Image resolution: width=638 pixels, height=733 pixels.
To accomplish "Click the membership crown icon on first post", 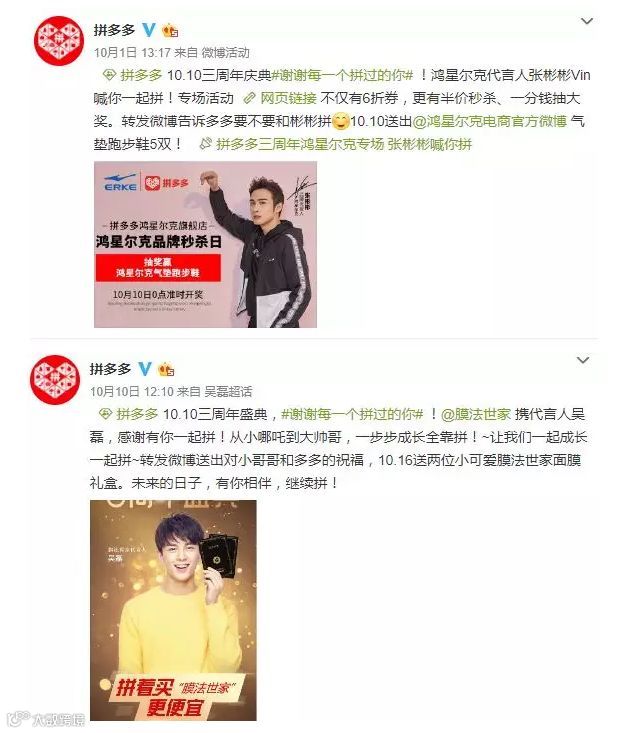I will click(x=170, y=31).
